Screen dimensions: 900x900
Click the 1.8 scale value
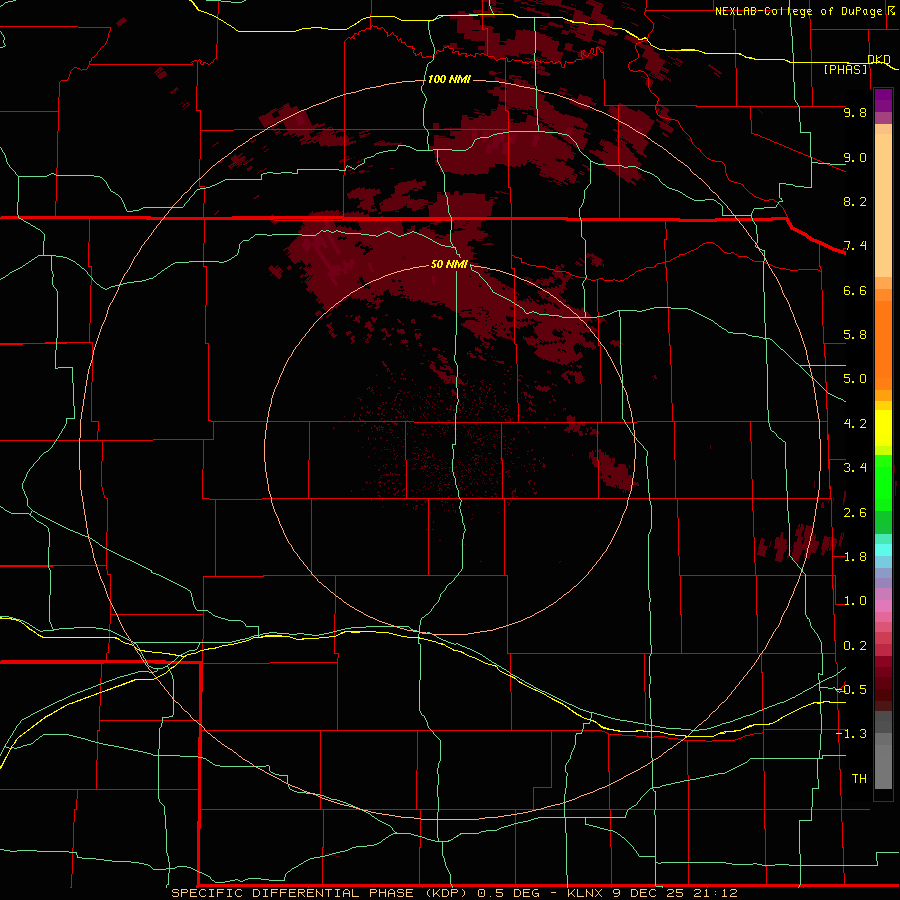(x=855, y=557)
